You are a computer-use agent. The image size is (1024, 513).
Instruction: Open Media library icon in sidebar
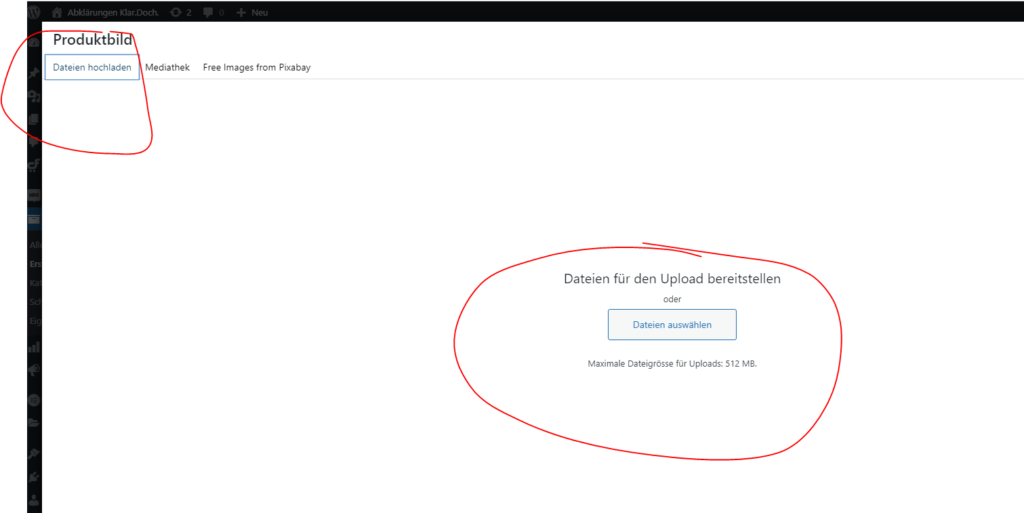coord(33,97)
